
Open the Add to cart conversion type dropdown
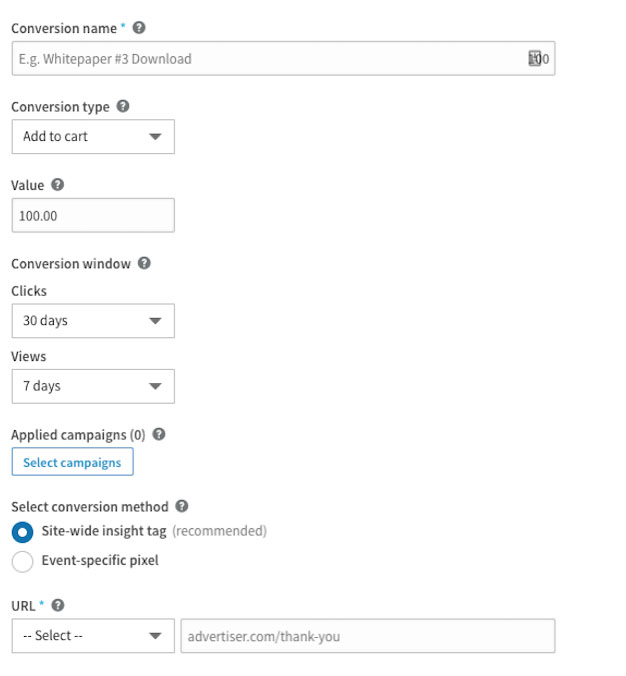click(93, 137)
